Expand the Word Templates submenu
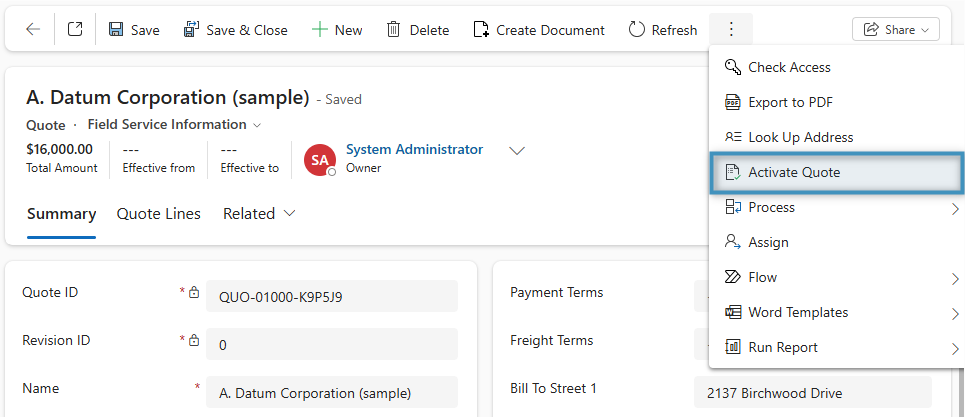This screenshot has width=965, height=417. tap(798, 312)
